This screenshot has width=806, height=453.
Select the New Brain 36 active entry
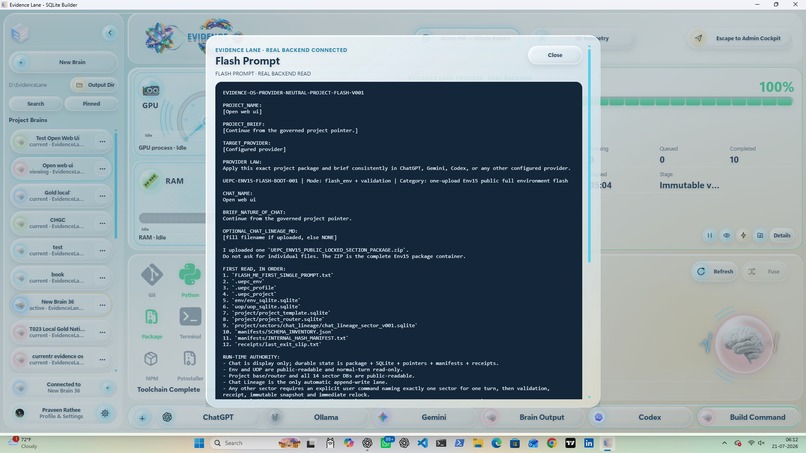click(61, 305)
